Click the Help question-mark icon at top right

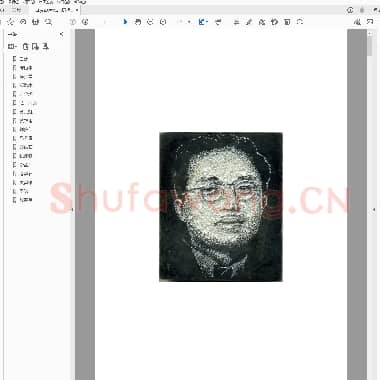[350, 10]
